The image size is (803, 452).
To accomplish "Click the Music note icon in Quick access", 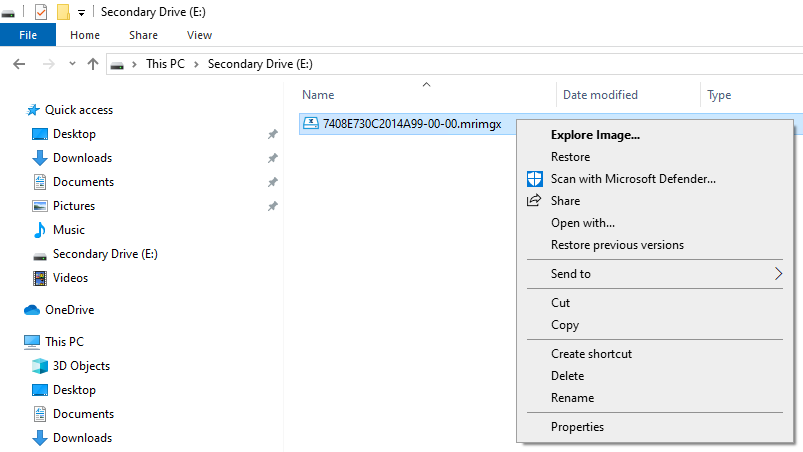I will coord(39,230).
